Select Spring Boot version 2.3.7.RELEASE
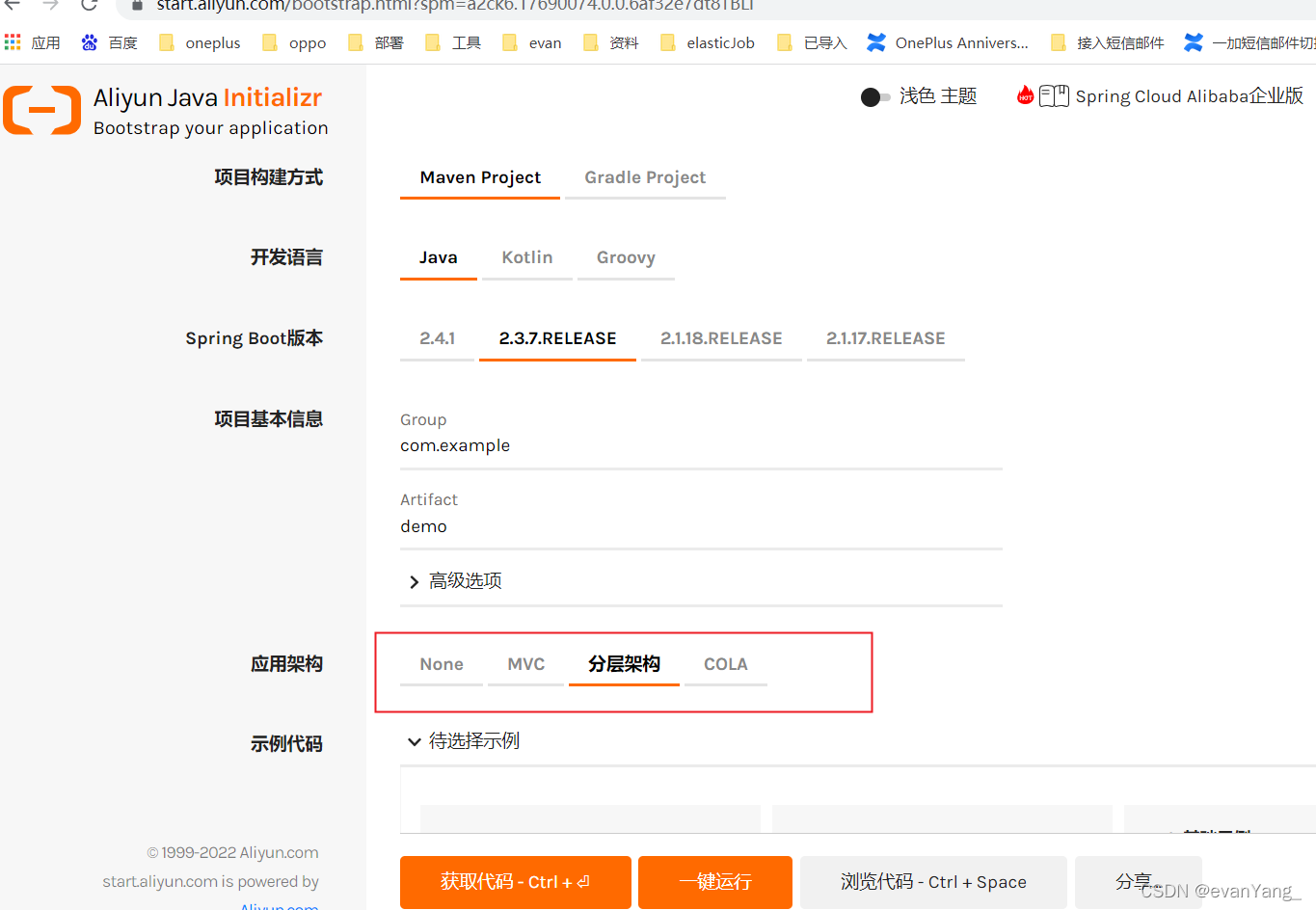This screenshot has height=910, width=1316. [557, 339]
